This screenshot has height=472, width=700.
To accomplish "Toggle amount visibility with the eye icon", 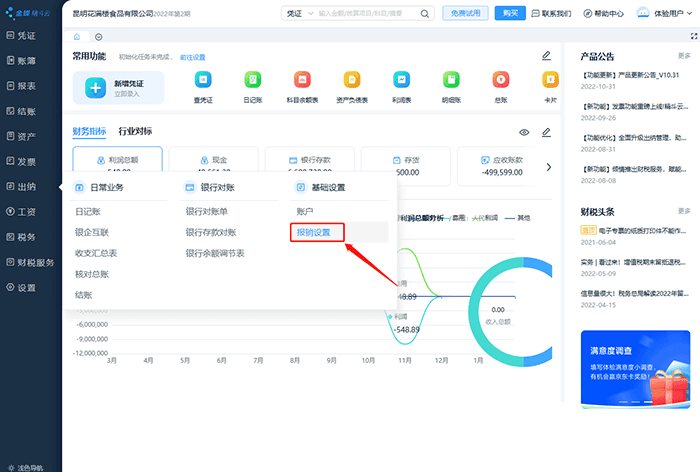I will click(x=524, y=133).
